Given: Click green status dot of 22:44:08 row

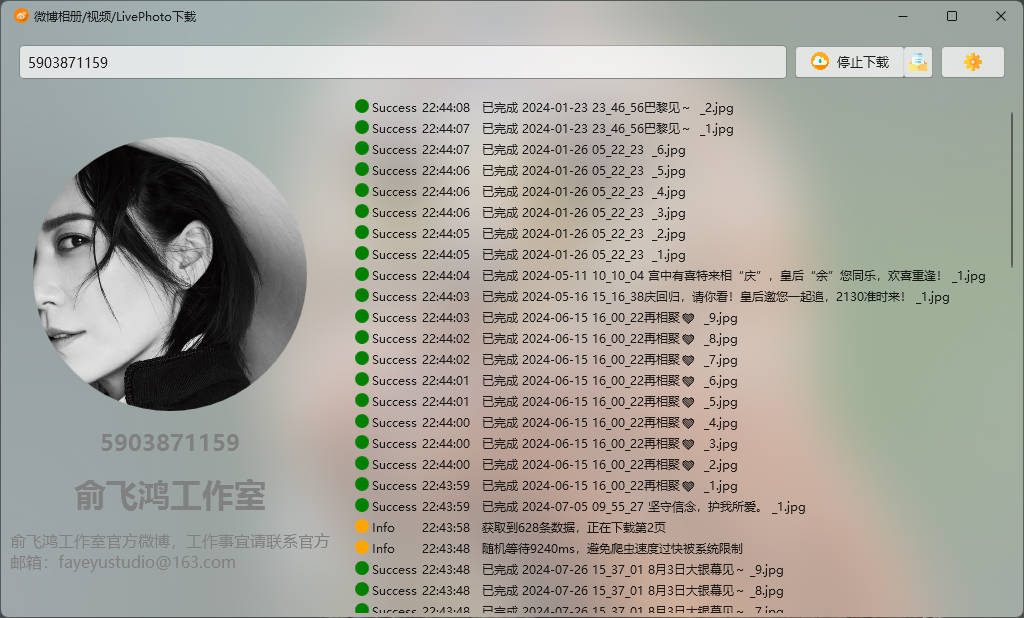Looking at the screenshot, I should pos(362,106).
